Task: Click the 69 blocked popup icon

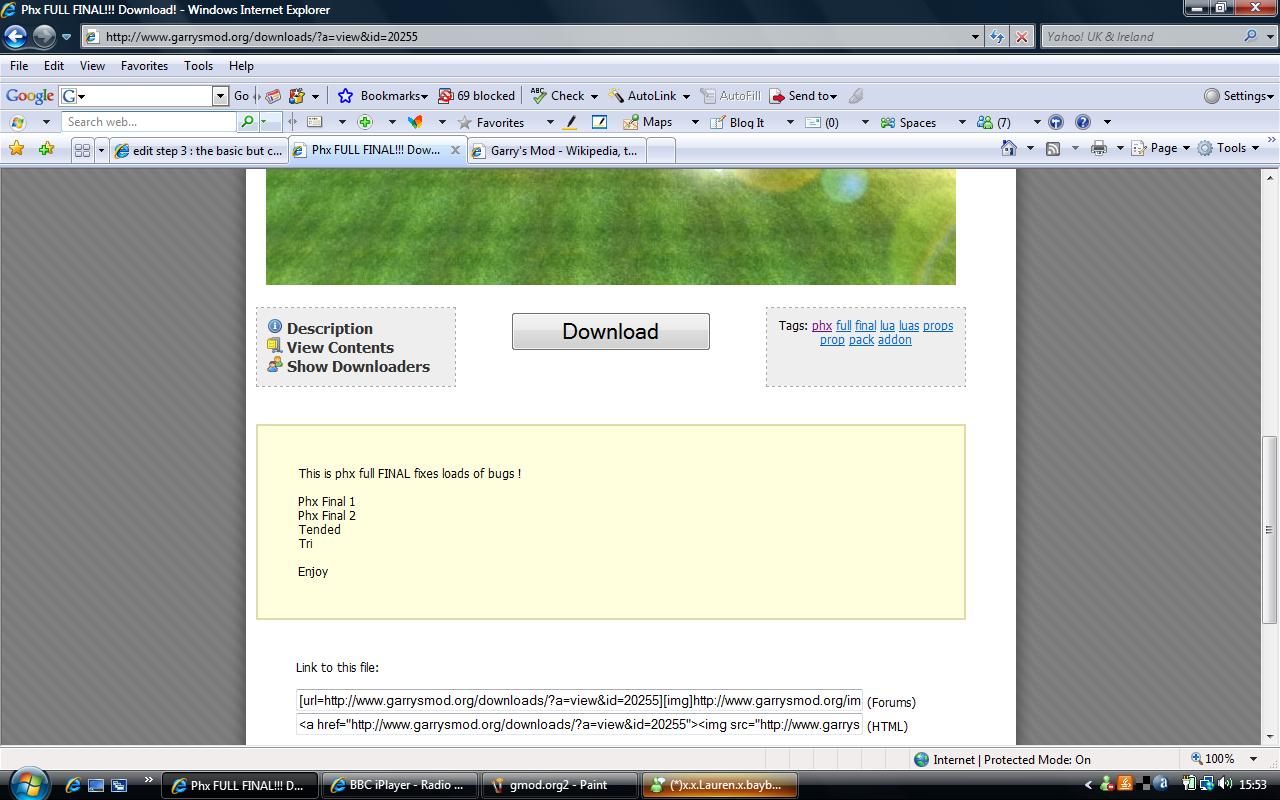Action: tap(446, 96)
